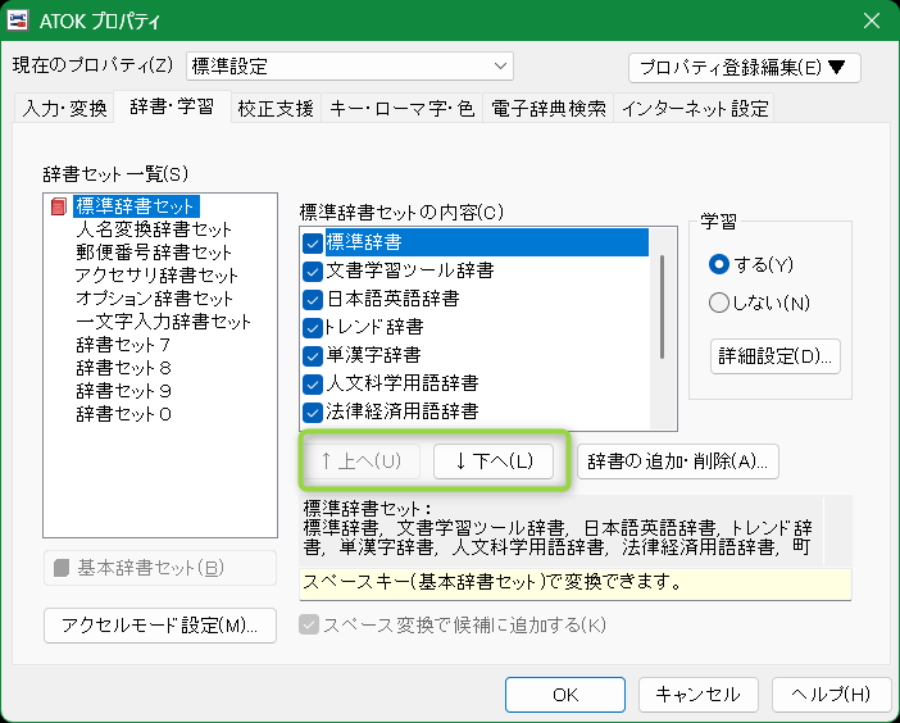Toggle the 日本語英語辞書 checkbox

(312, 300)
